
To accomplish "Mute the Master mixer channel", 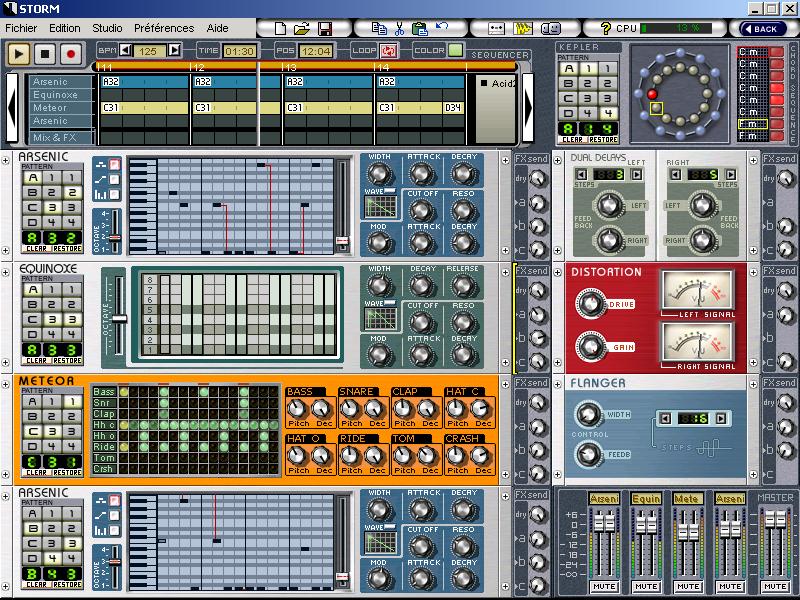I will click(x=776, y=587).
